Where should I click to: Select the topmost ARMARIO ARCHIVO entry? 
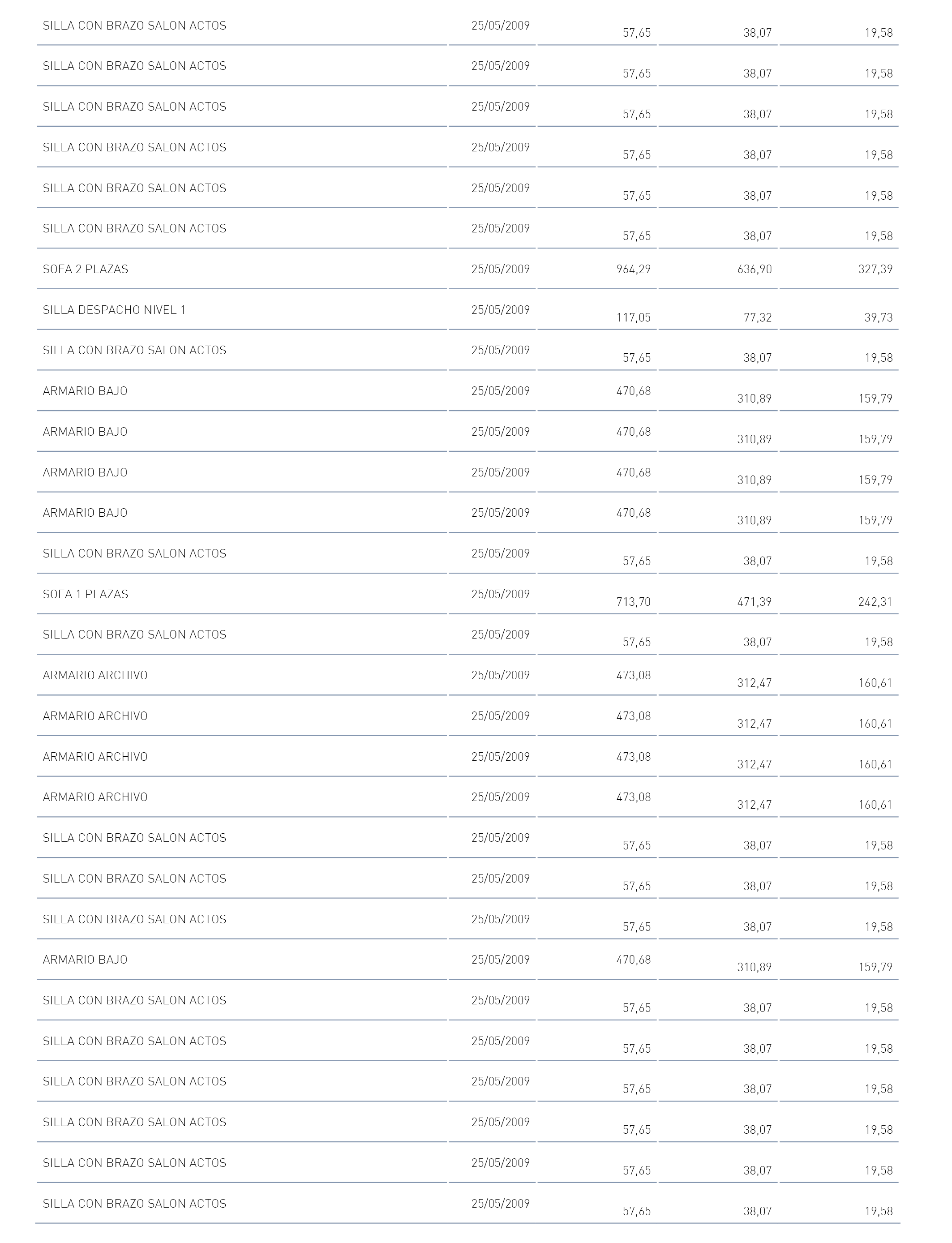pyautogui.click(x=95, y=675)
